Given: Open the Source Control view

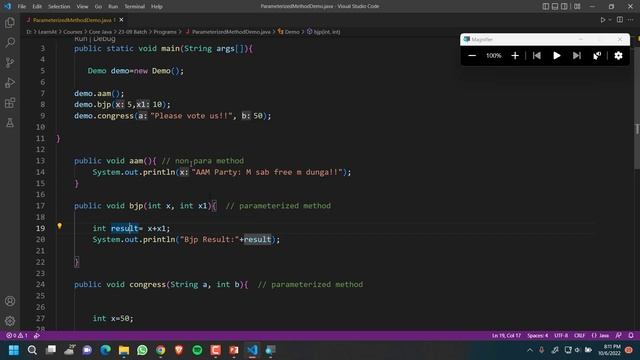Looking at the screenshot, I should pos(10,62).
